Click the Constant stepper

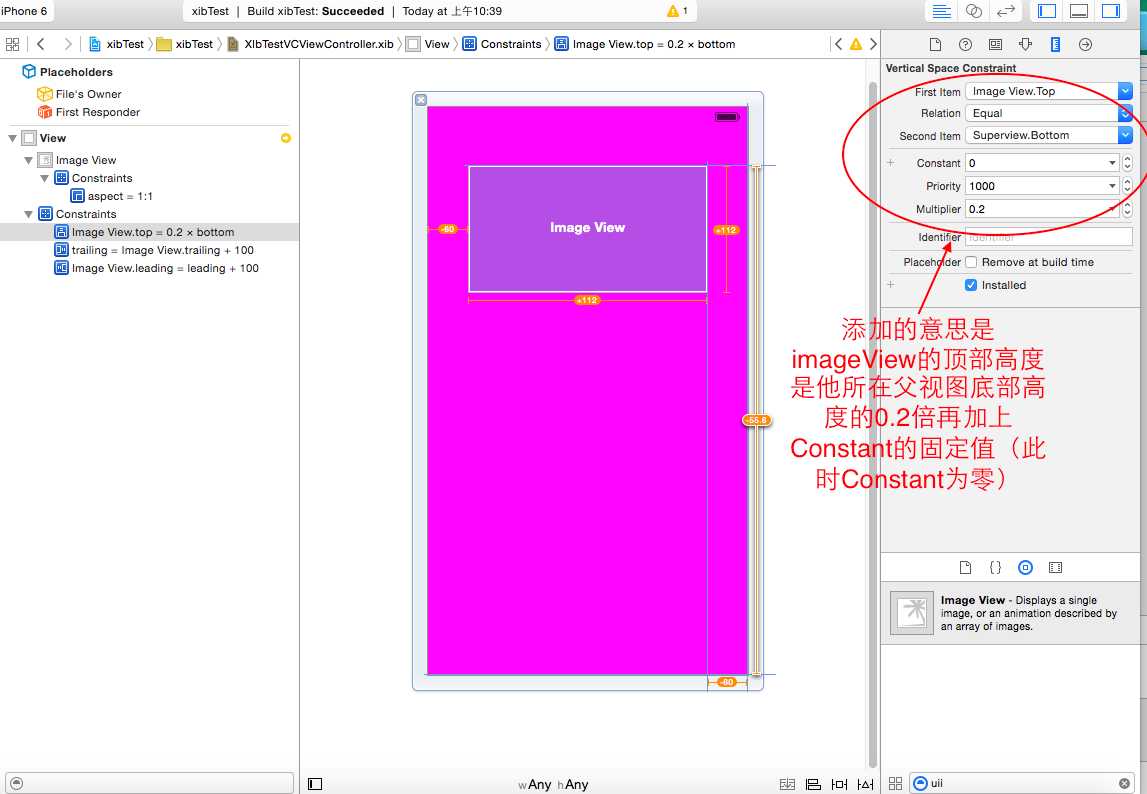[x=1127, y=163]
